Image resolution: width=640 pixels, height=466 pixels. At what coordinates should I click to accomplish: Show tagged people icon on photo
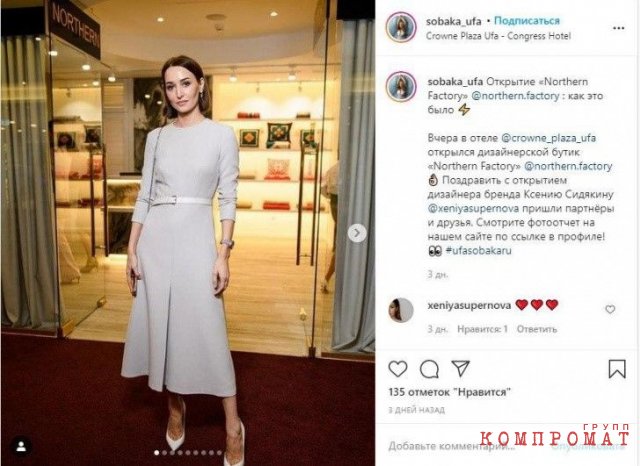point(21,446)
